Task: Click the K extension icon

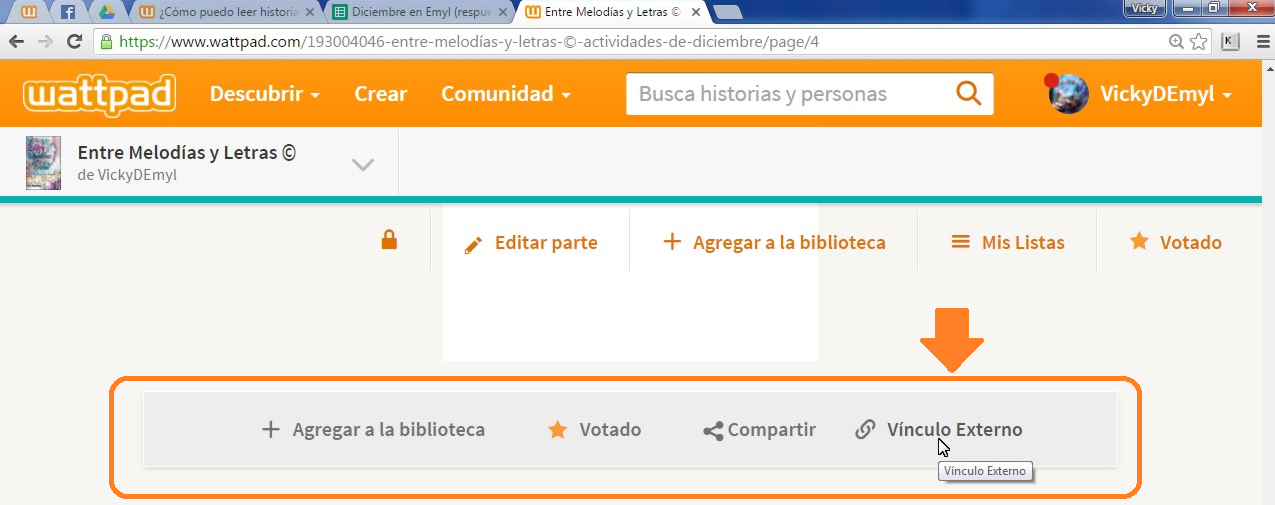Action: click(x=1230, y=42)
